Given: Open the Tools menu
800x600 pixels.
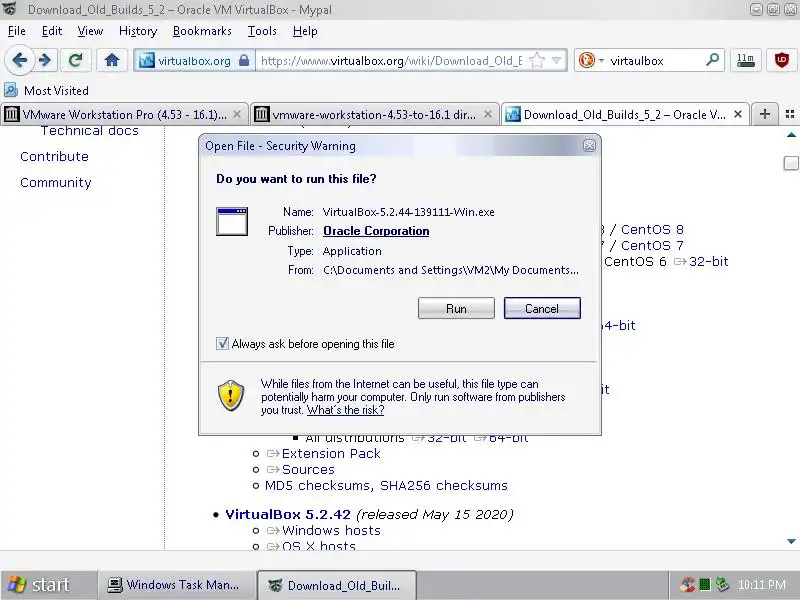Looking at the screenshot, I should pos(262,31).
